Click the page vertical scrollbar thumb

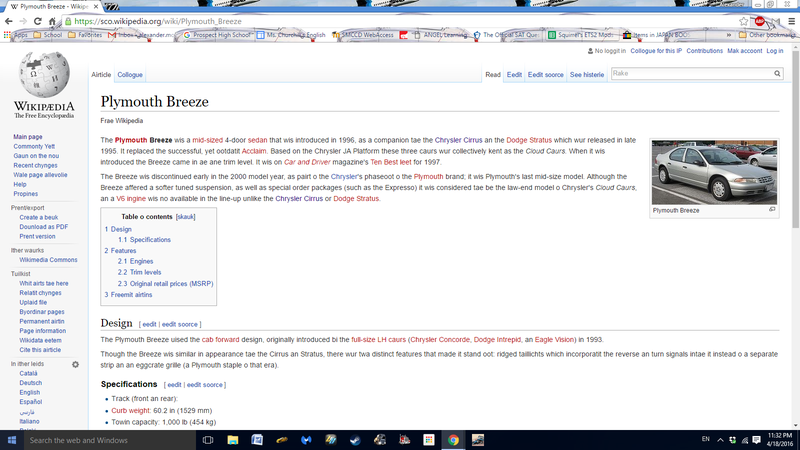[x=795, y=138]
